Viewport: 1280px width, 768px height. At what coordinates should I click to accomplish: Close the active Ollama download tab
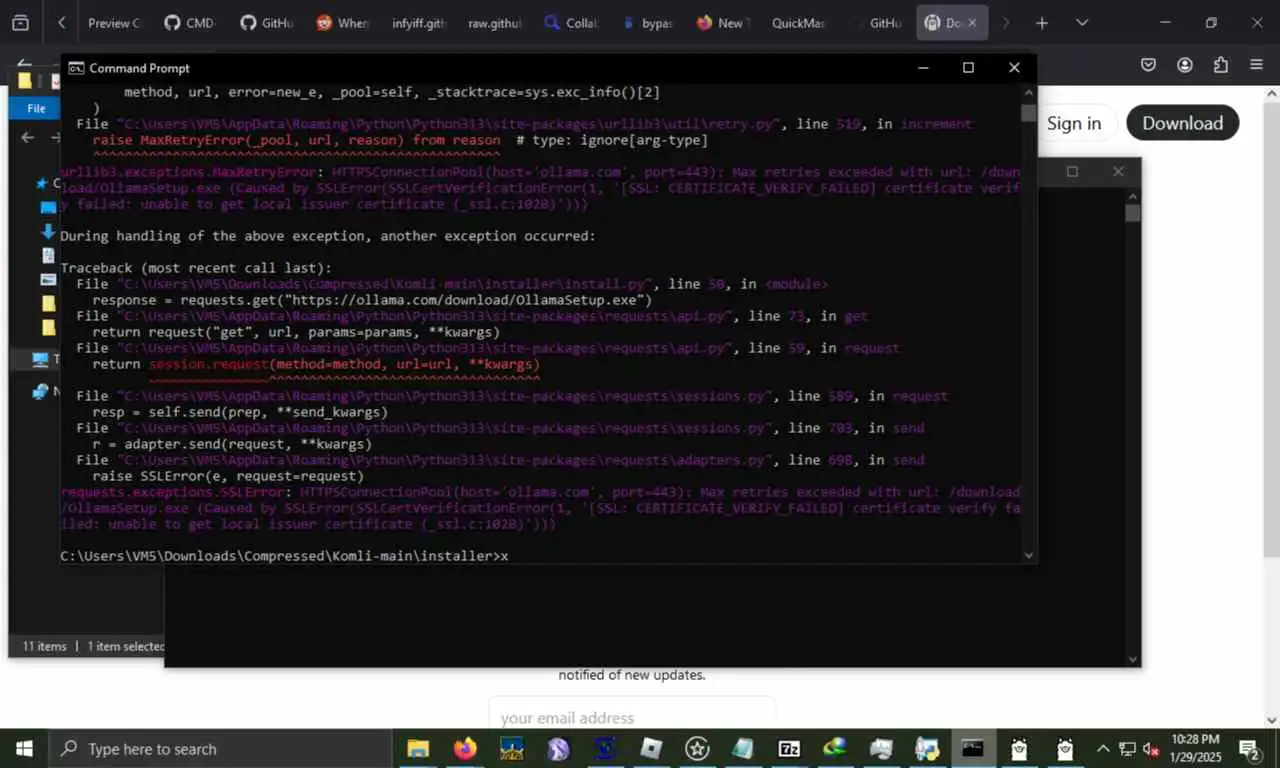click(x=971, y=22)
